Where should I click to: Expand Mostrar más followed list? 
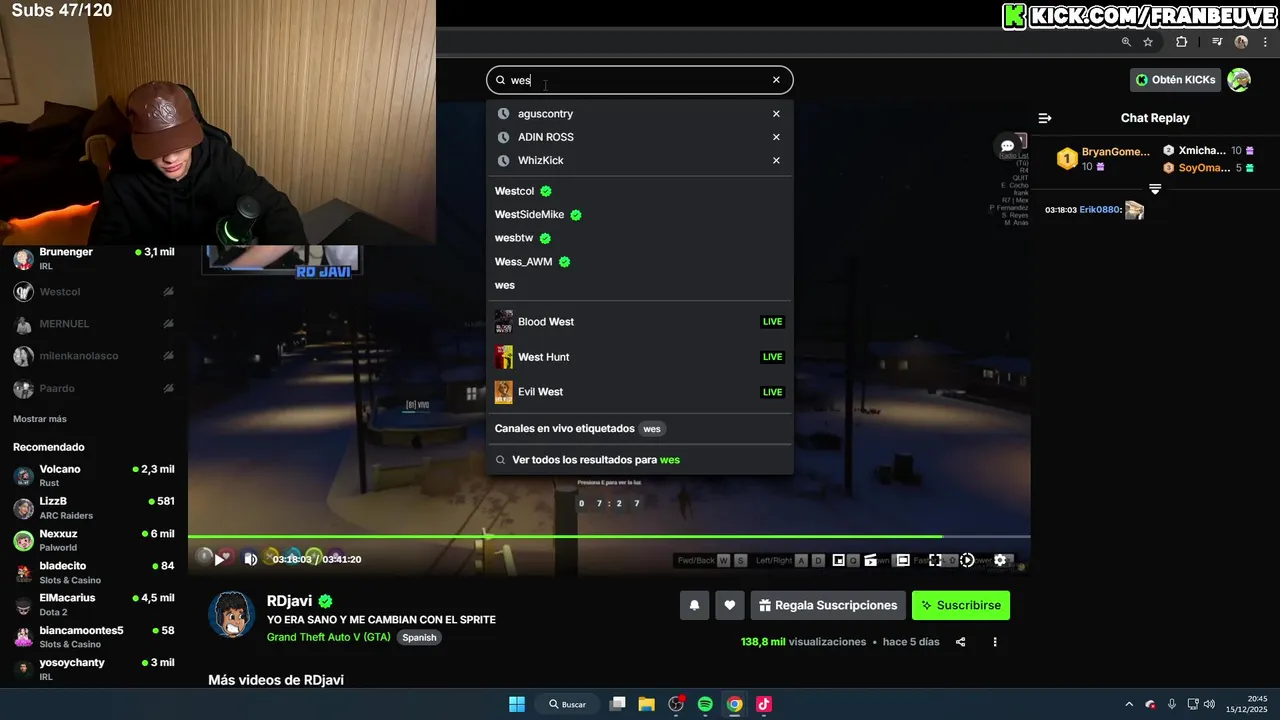click(x=40, y=419)
